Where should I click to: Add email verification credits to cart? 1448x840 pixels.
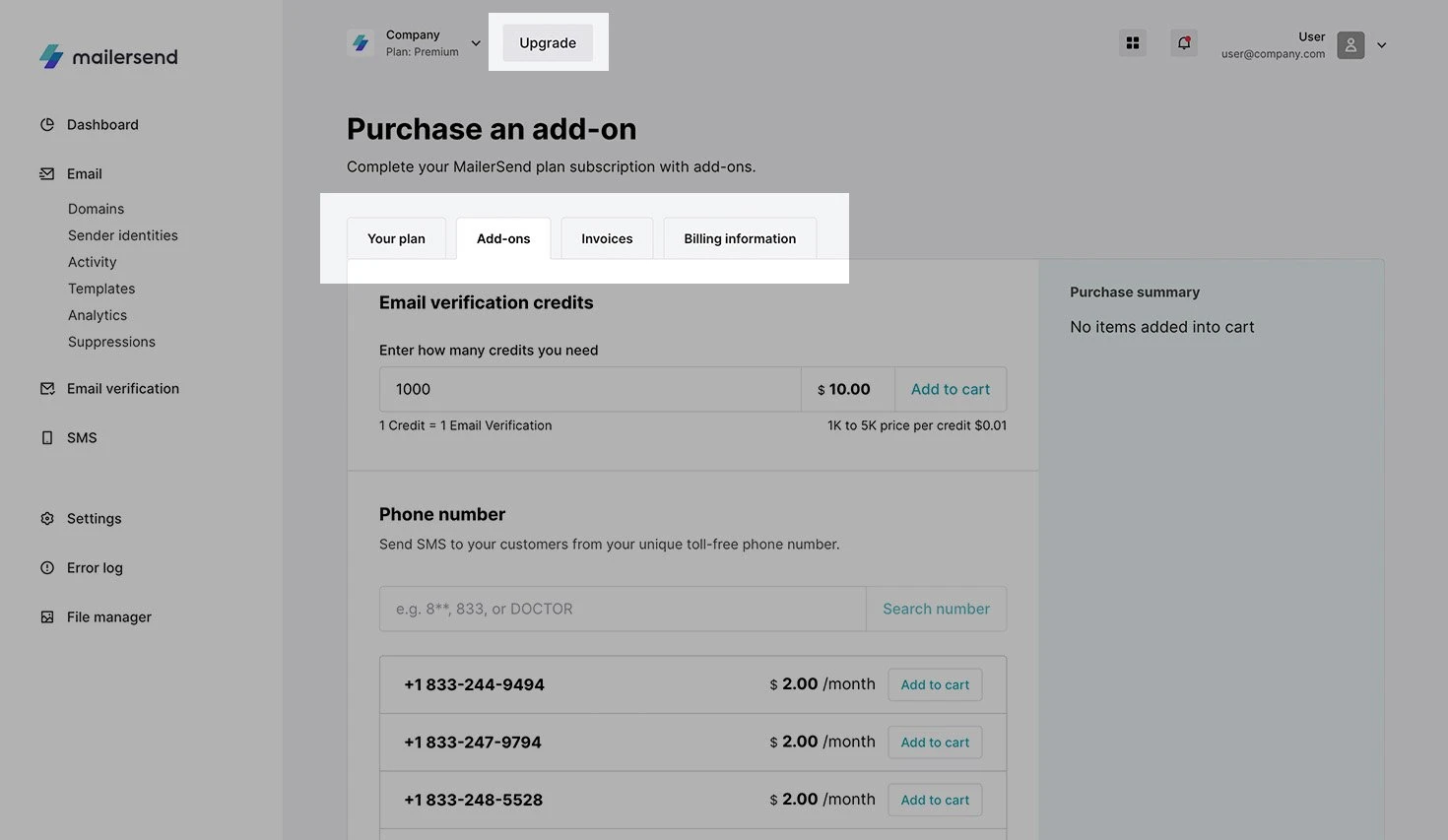[x=950, y=390]
